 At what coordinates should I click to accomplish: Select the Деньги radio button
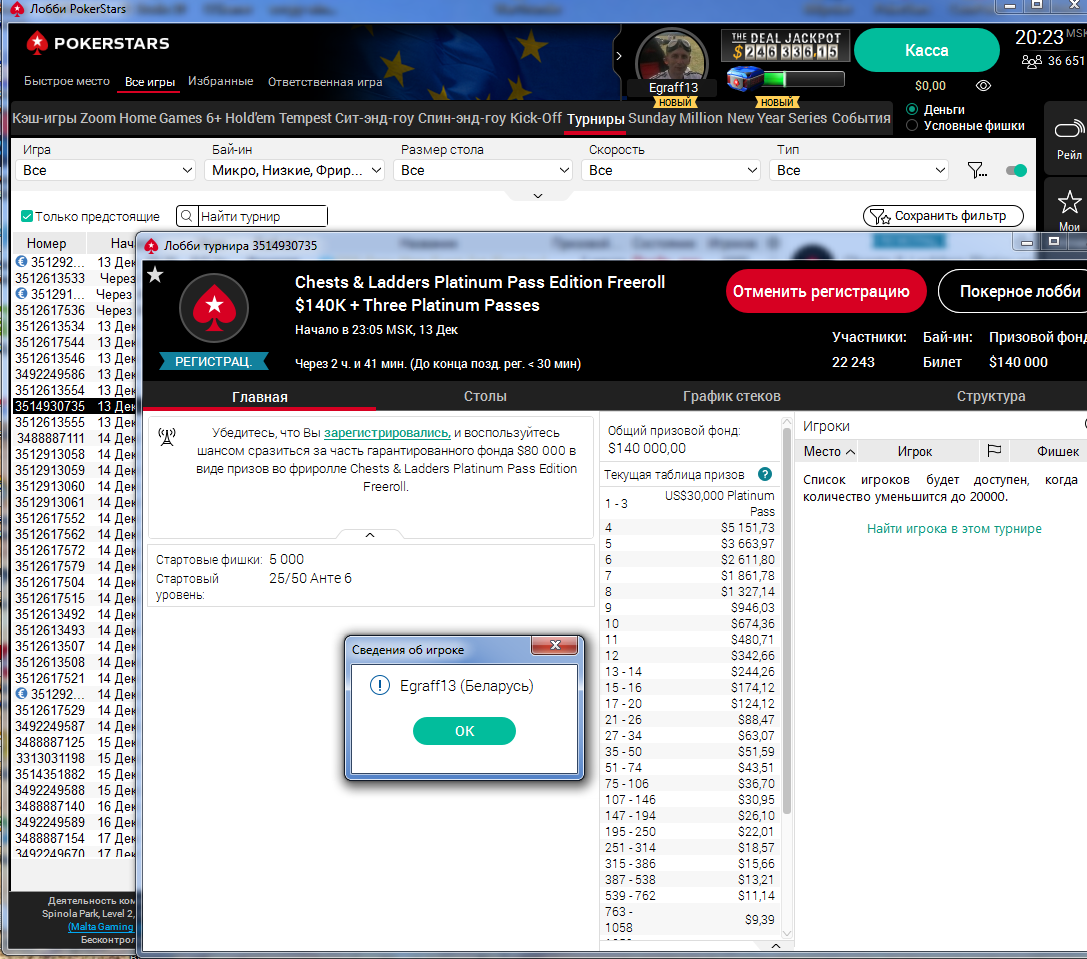click(912, 110)
